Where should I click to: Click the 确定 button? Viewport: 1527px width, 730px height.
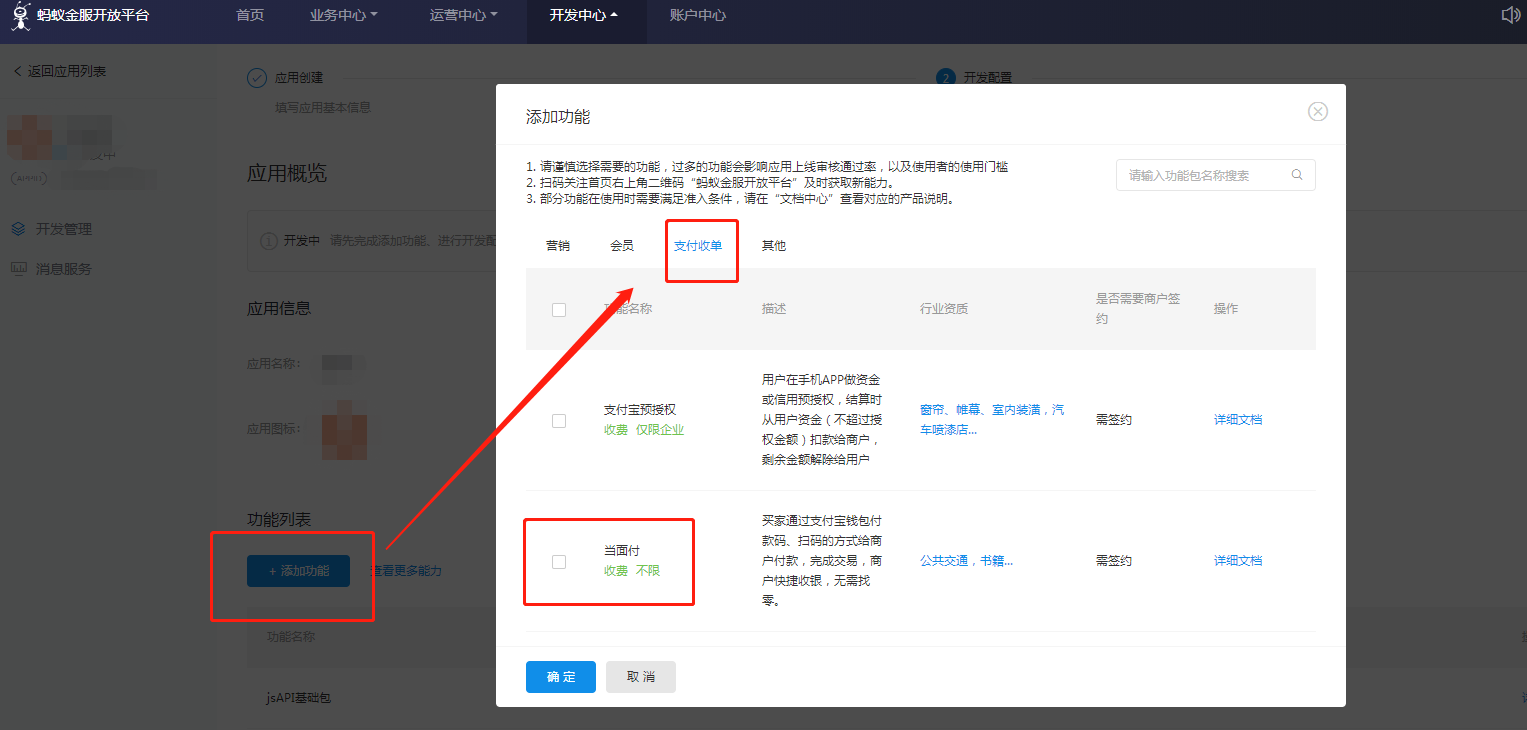click(x=561, y=677)
